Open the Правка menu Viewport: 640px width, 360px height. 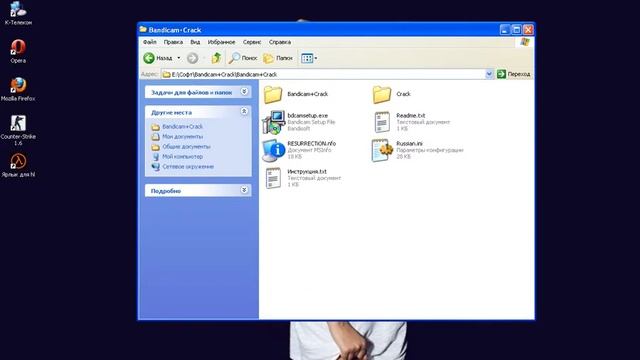pos(173,42)
